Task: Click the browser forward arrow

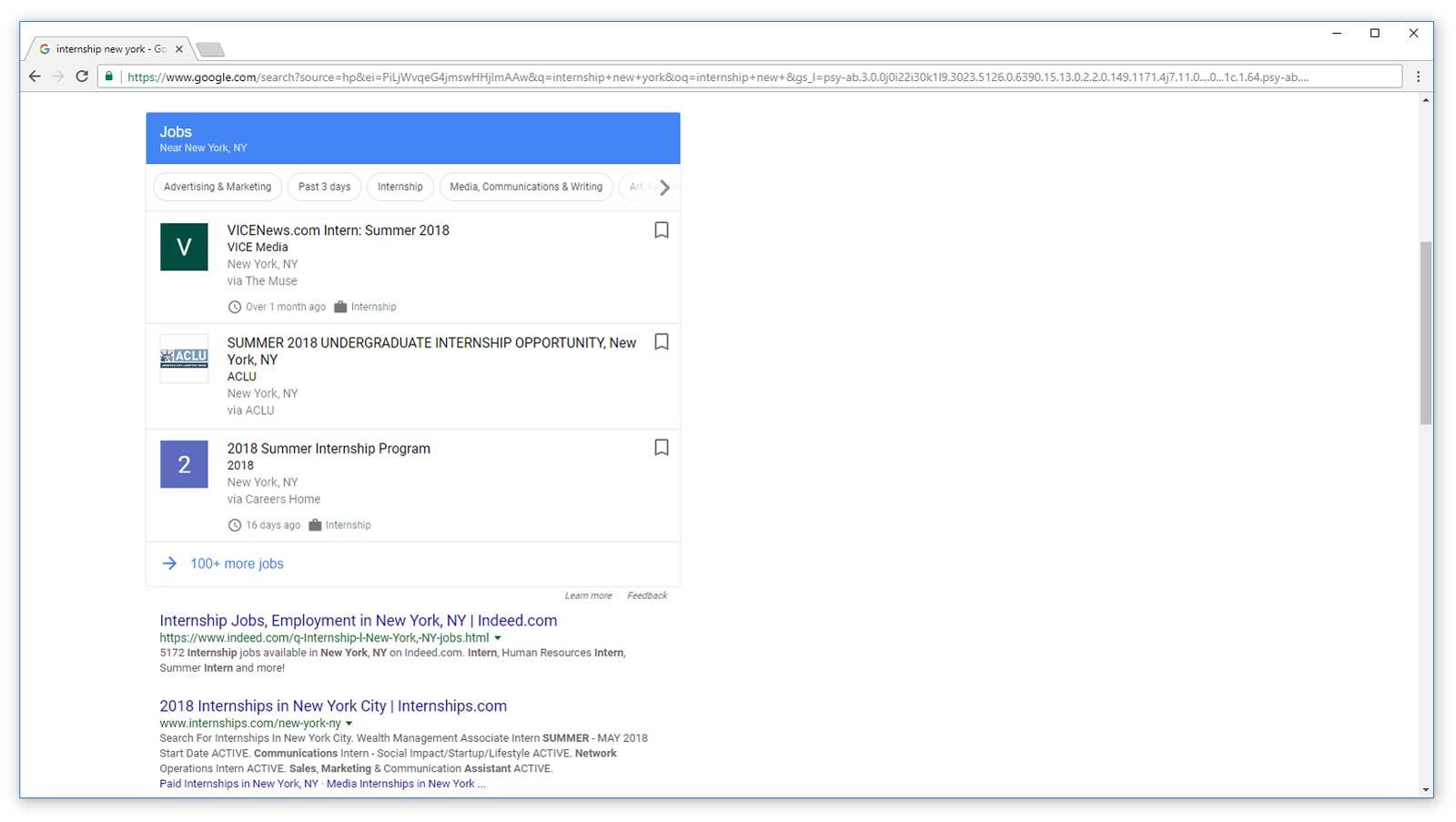Action: 58,76
